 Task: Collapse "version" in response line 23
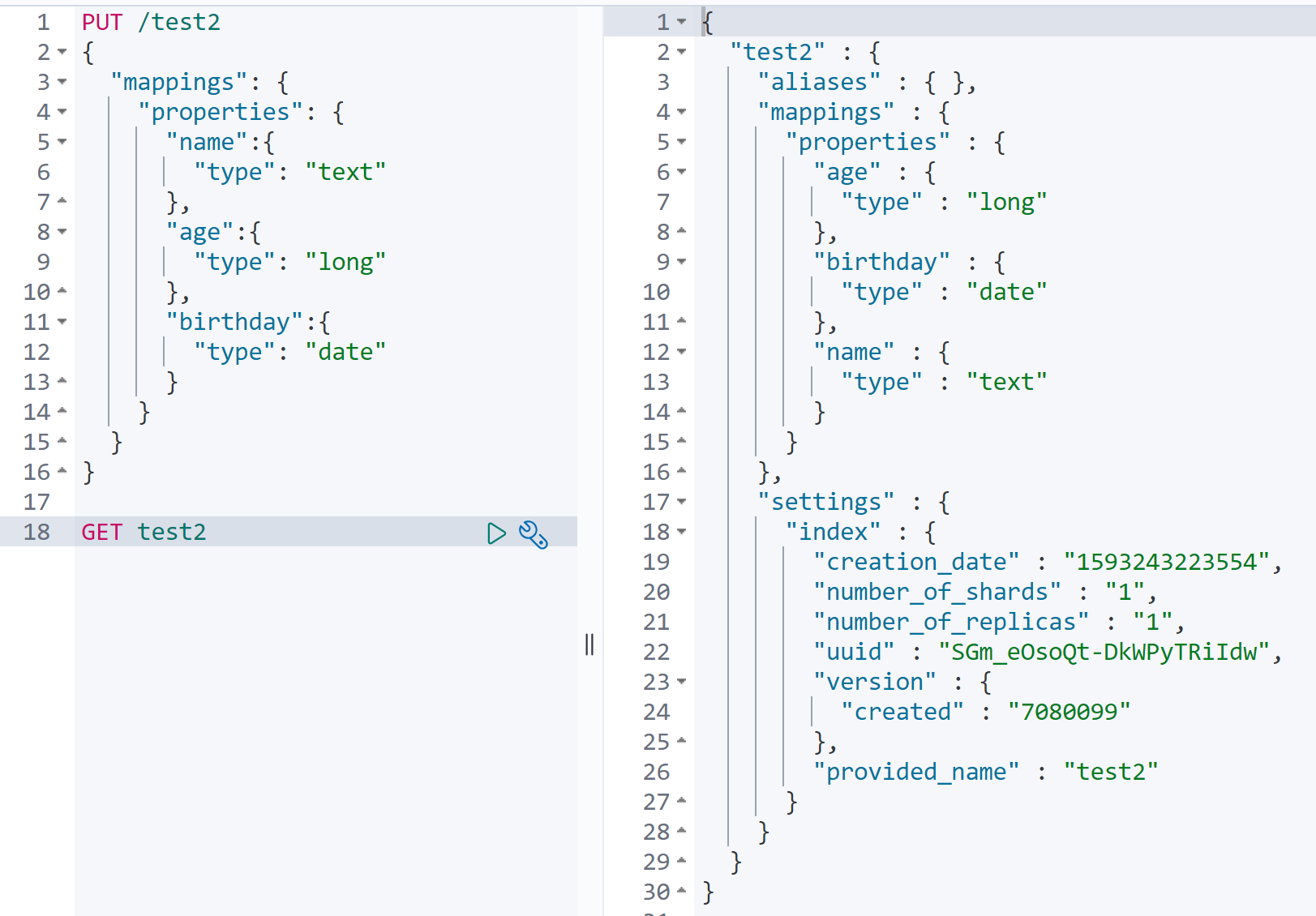pyautogui.click(x=682, y=683)
